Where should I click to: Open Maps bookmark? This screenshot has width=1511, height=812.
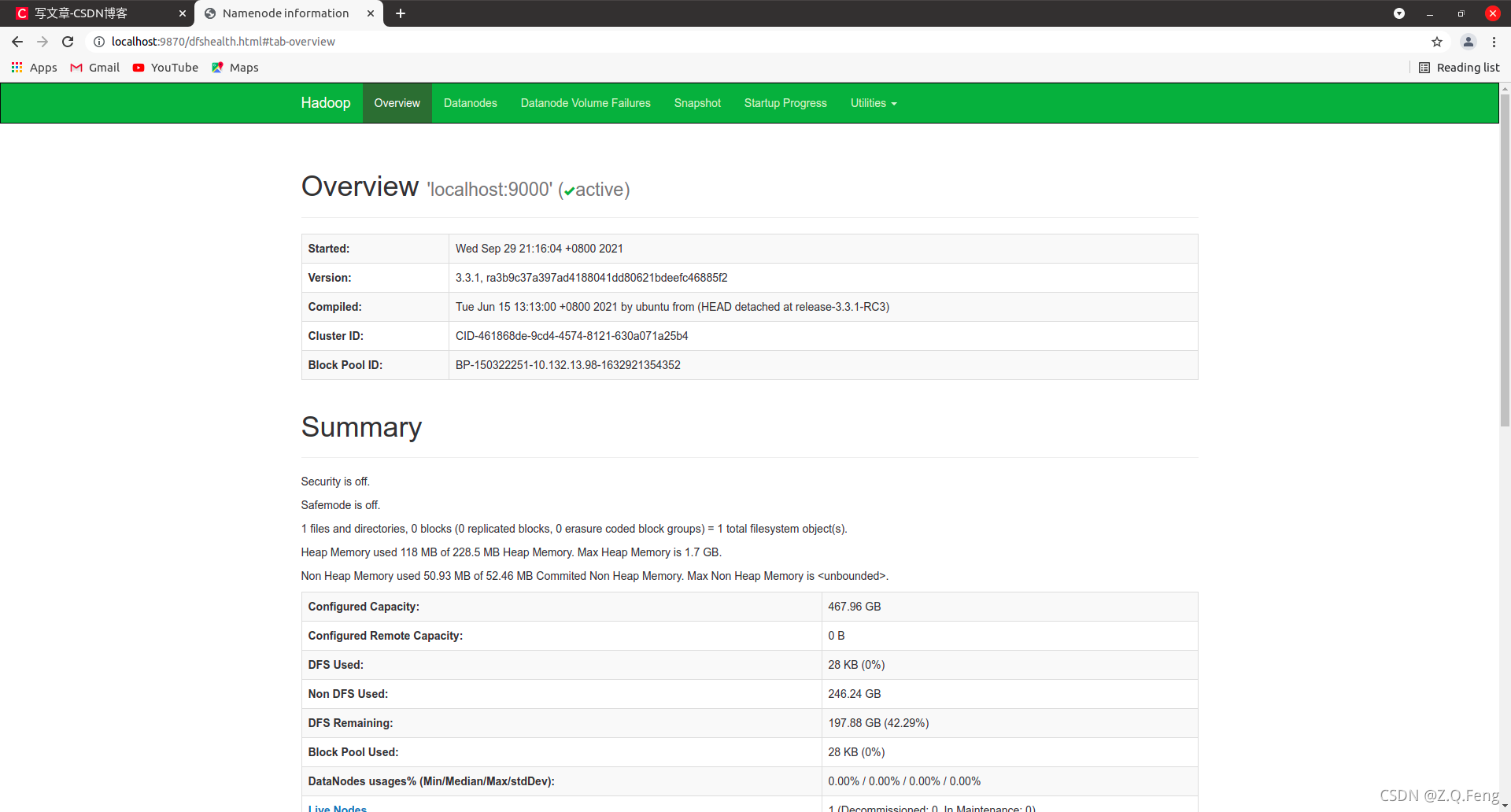(235, 68)
